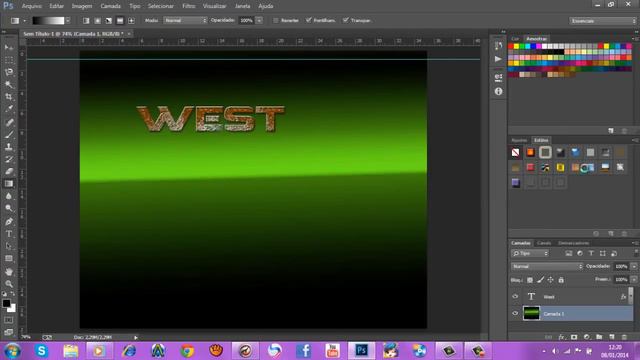The height and width of the screenshot is (360, 640).
Task: Switch to the Amostras tab
Action: coord(536,39)
